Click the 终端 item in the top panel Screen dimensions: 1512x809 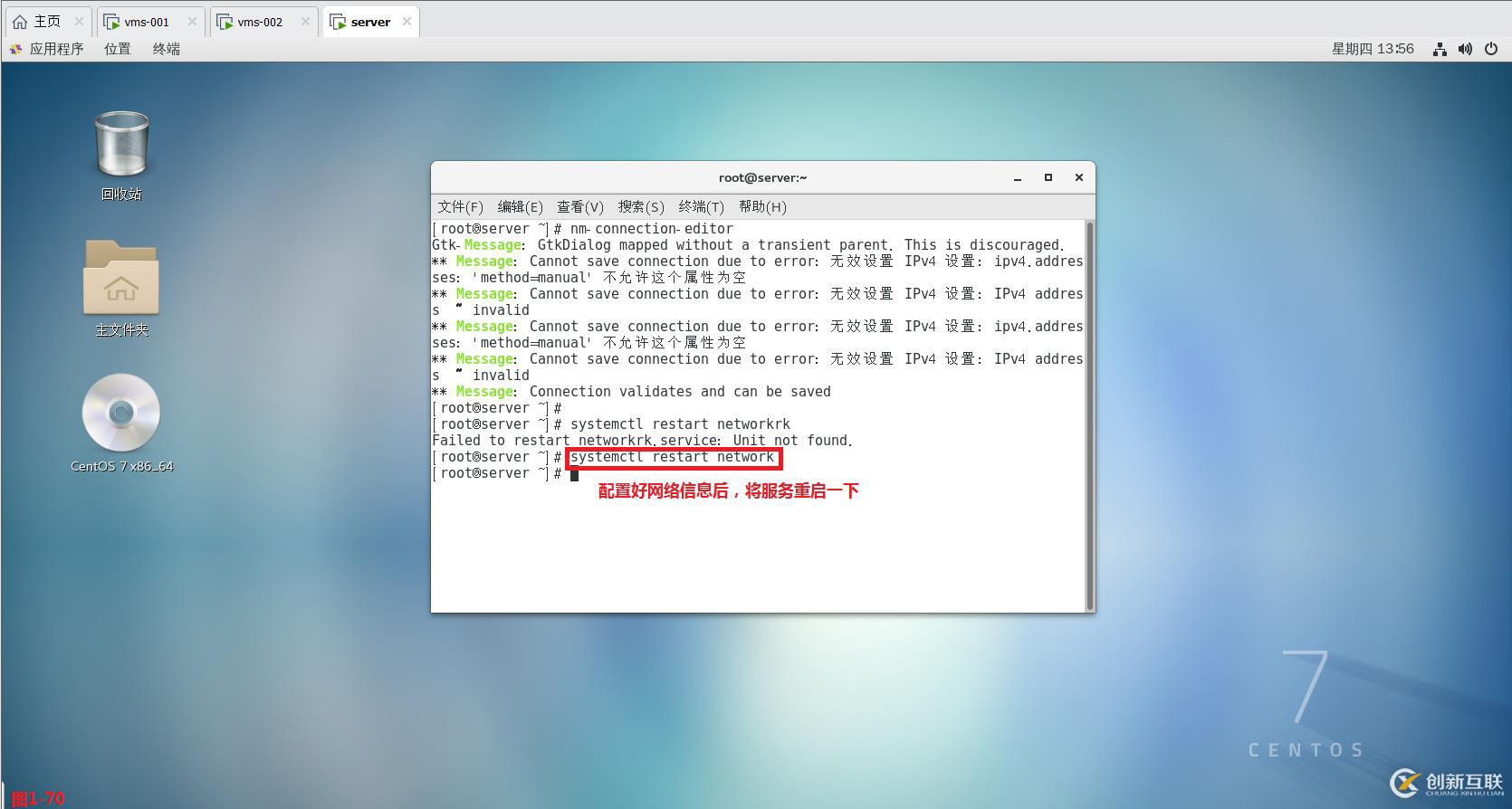(x=167, y=49)
